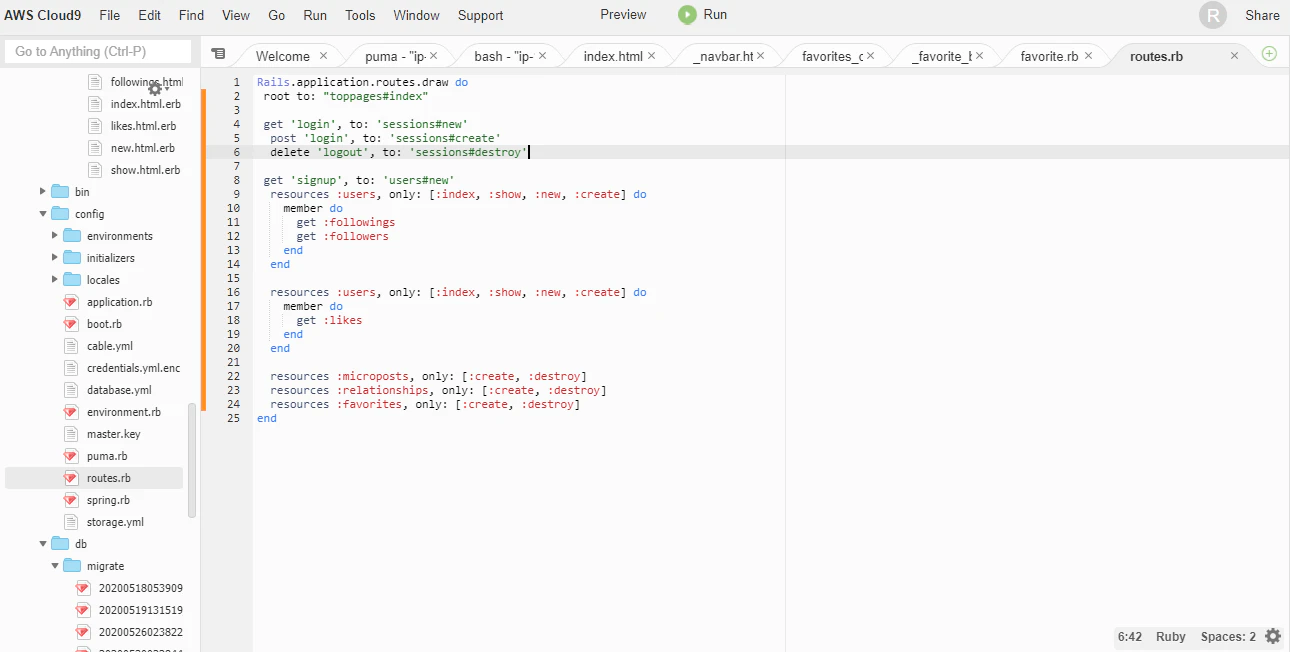Open the Support menu
This screenshot has width=1290, height=652.
tap(481, 15)
